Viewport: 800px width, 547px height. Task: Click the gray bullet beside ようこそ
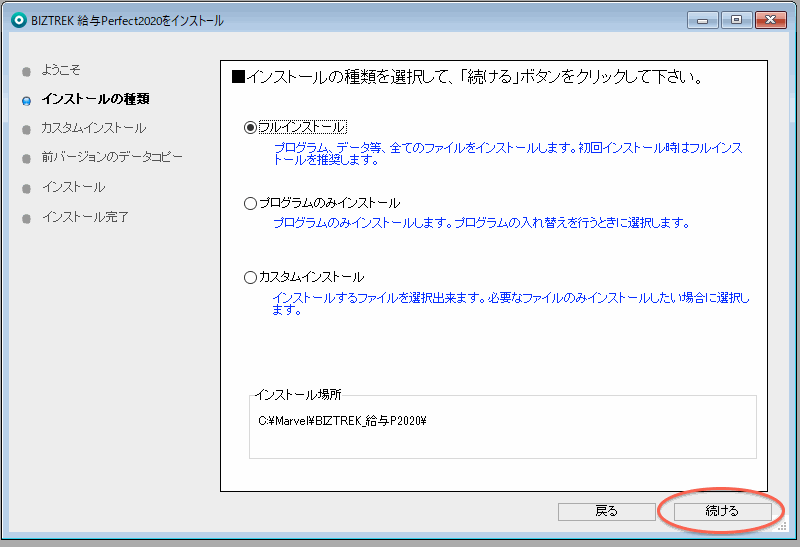click(26, 71)
